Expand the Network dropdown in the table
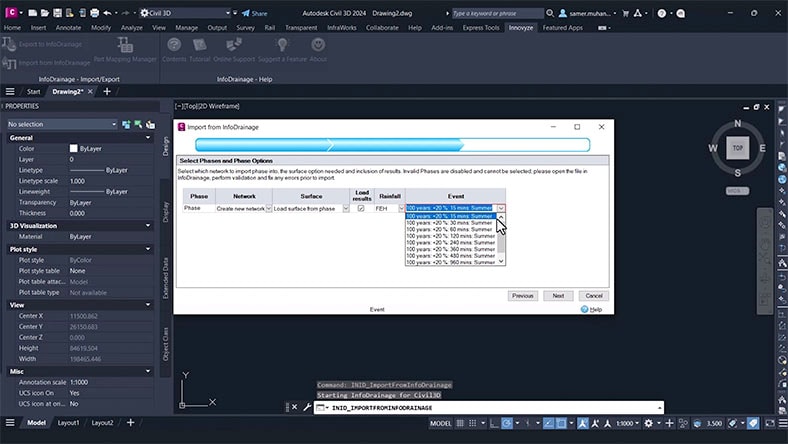 tap(268, 208)
